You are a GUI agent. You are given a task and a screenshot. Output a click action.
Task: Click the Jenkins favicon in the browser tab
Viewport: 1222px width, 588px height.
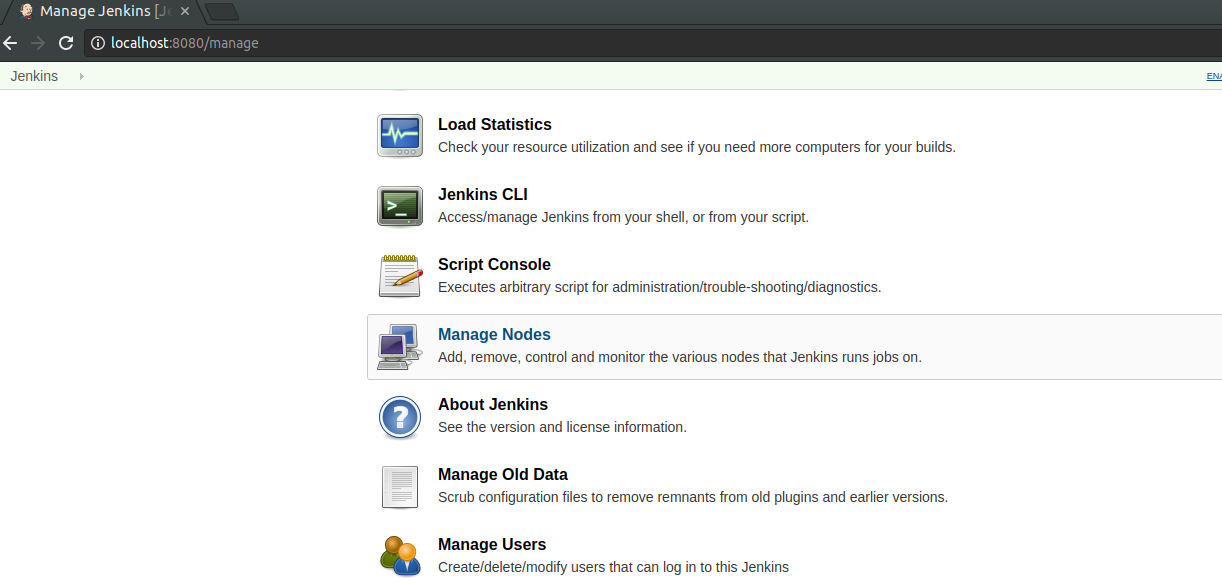[x=26, y=11]
